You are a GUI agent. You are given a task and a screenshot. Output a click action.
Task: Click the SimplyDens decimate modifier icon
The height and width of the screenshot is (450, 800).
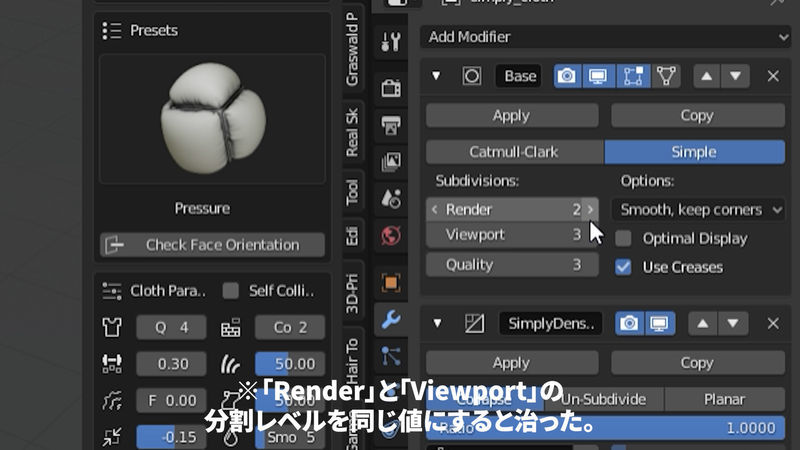474,323
